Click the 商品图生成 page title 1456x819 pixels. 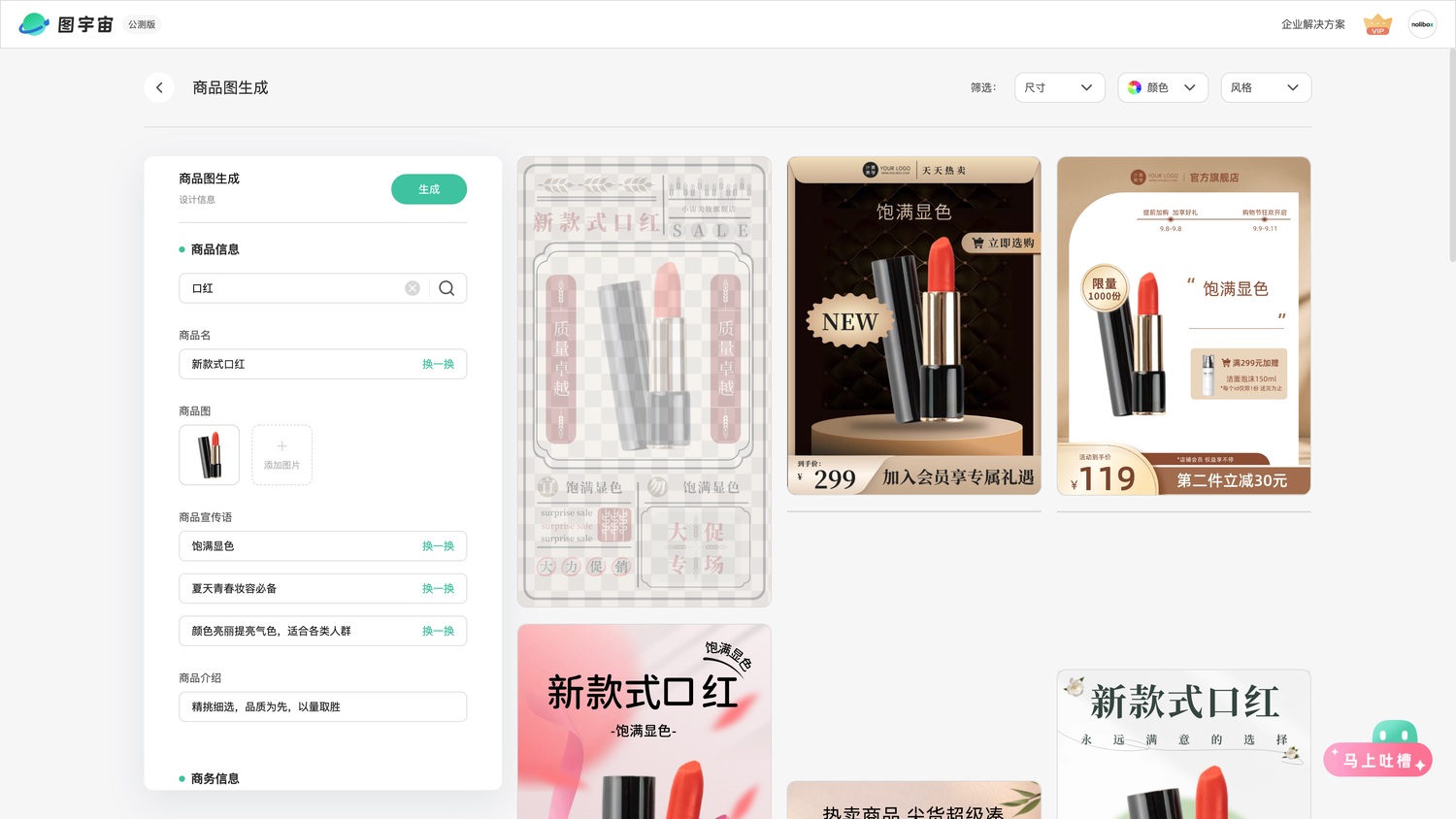pos(230,87)
